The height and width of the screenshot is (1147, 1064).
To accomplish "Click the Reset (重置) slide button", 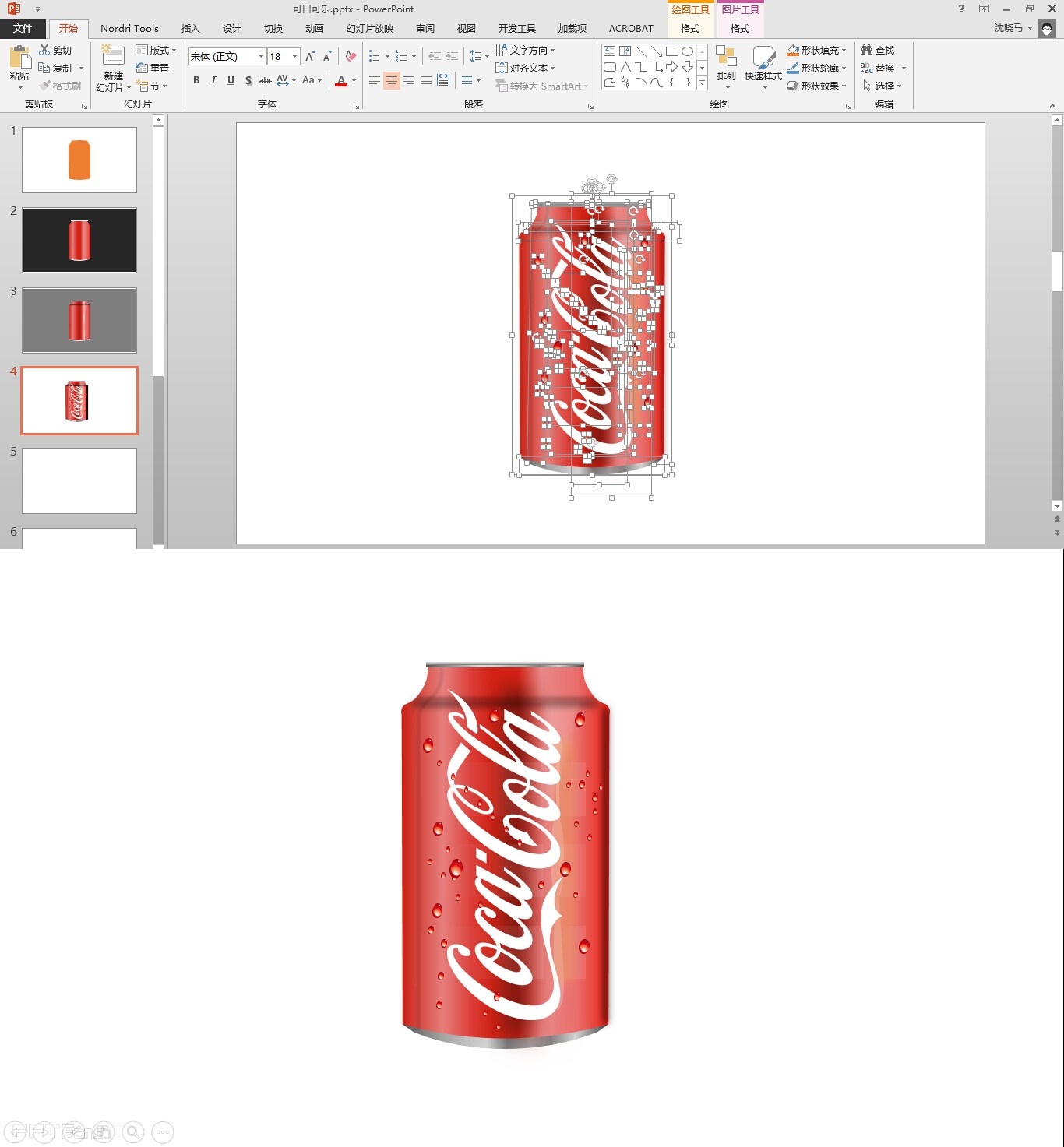I will [153, 68].
